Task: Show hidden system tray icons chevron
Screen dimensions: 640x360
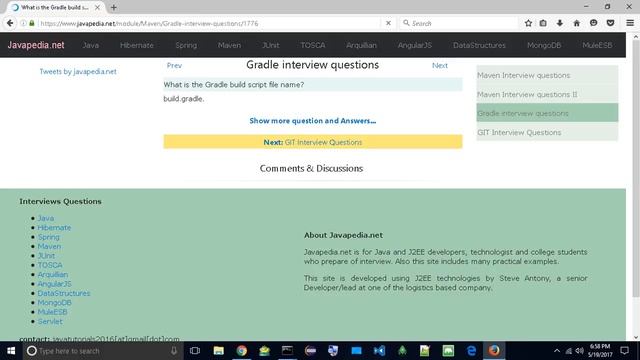Action: pos(557,351)
